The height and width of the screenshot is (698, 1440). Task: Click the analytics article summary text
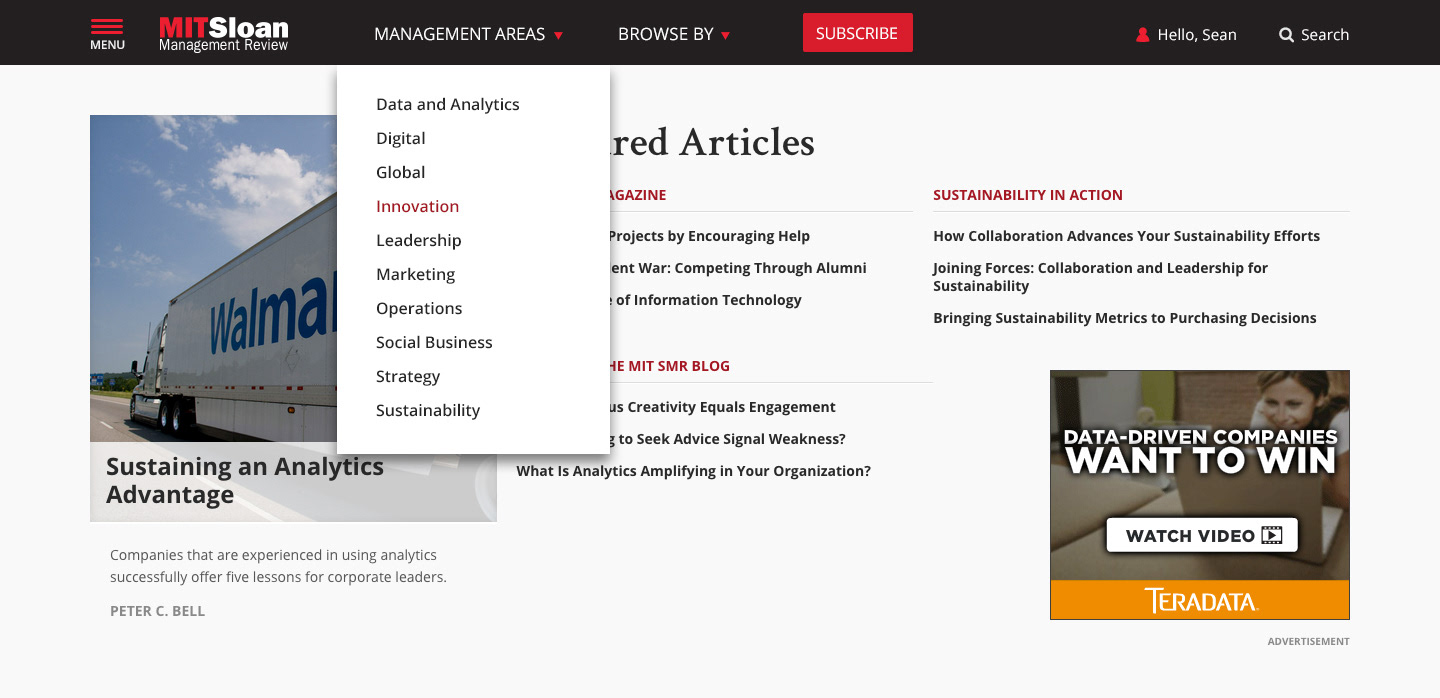point(278,566)
